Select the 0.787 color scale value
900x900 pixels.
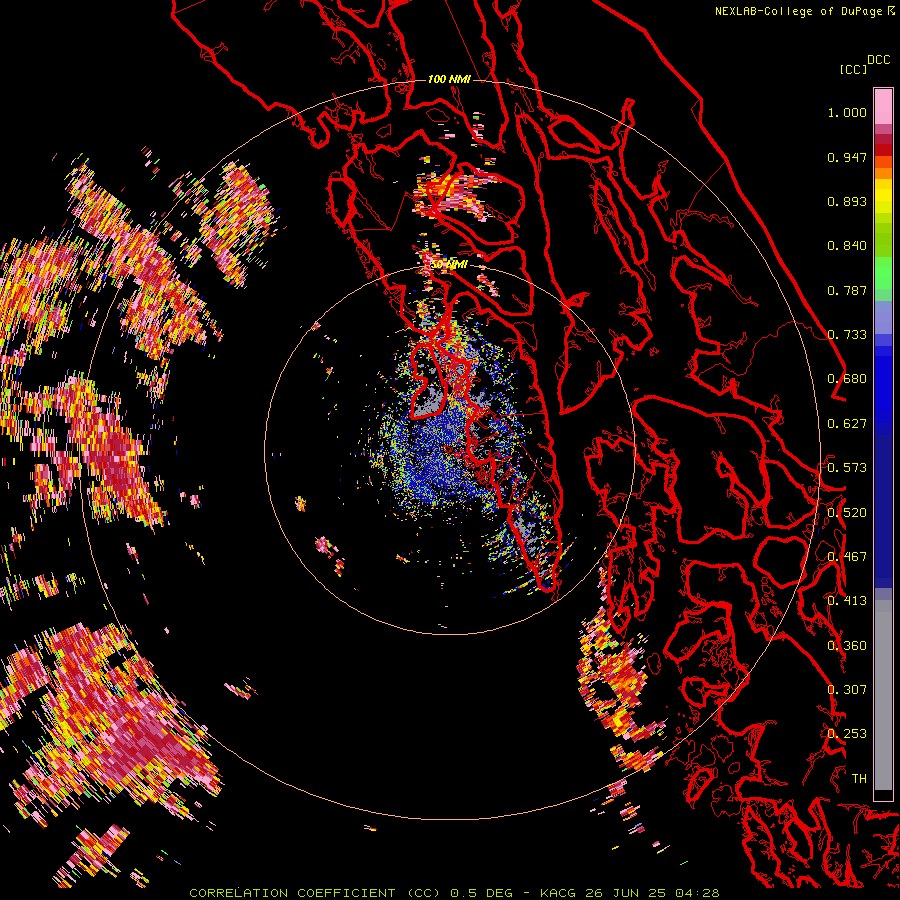coord(847,290)
